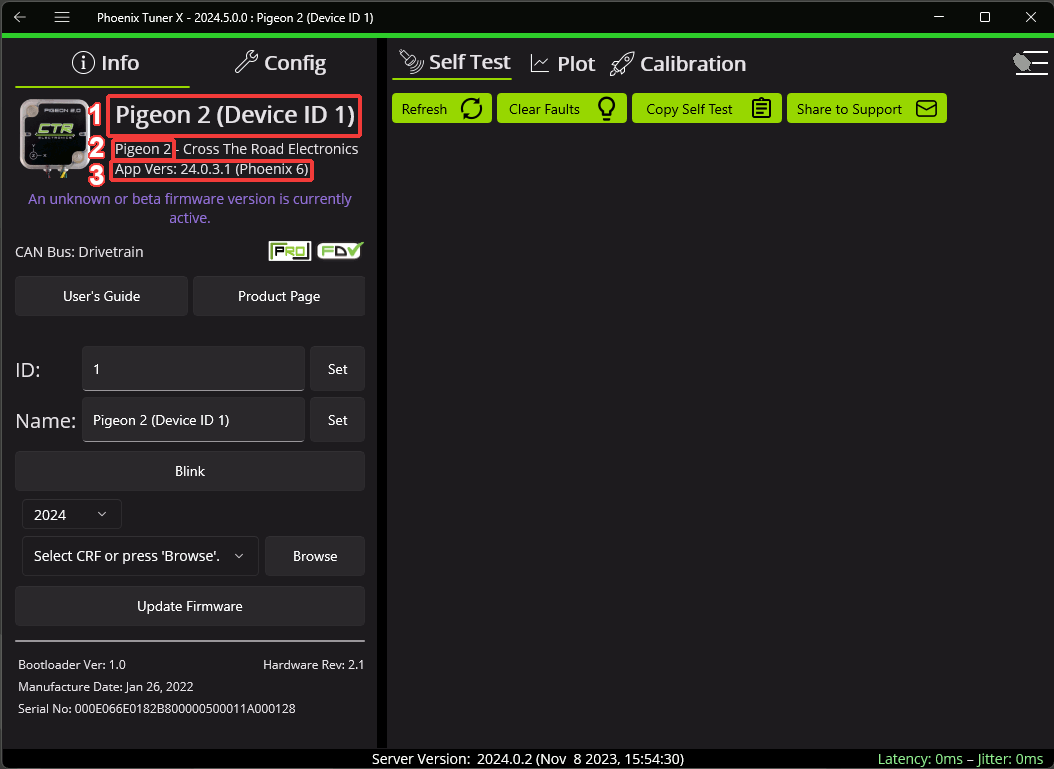The width and height of the screenshot is (1054, 769).
Task: Click the device title Pigeon 2 (Device ID 1)
Action: tap(235, 115)
